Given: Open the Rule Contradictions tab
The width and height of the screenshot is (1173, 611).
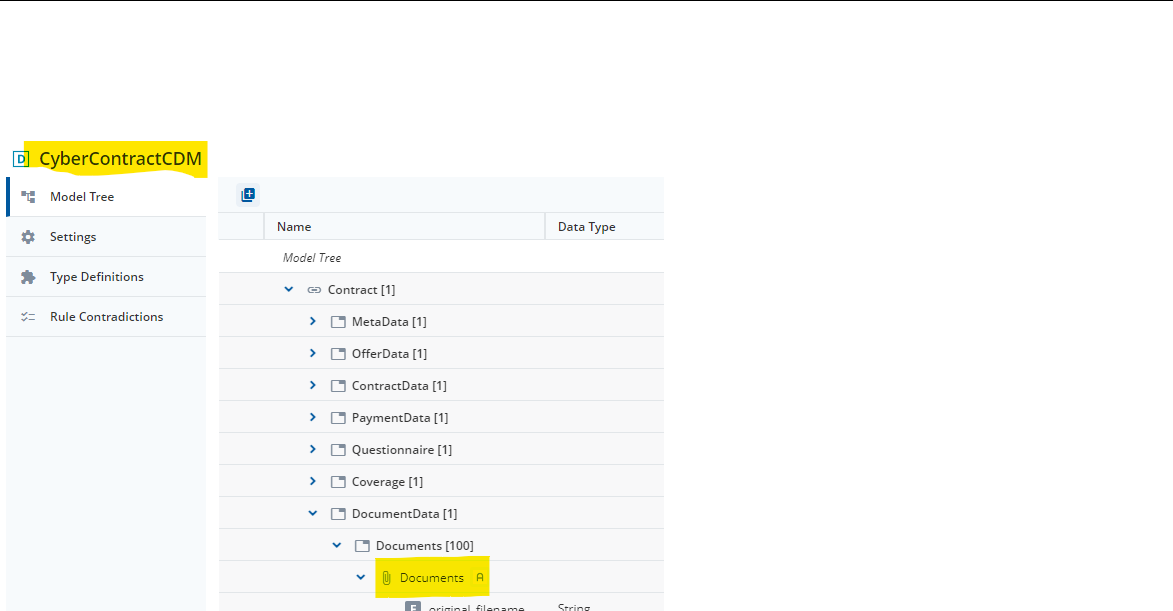Looking at the screenshot, I should [106, 317].
